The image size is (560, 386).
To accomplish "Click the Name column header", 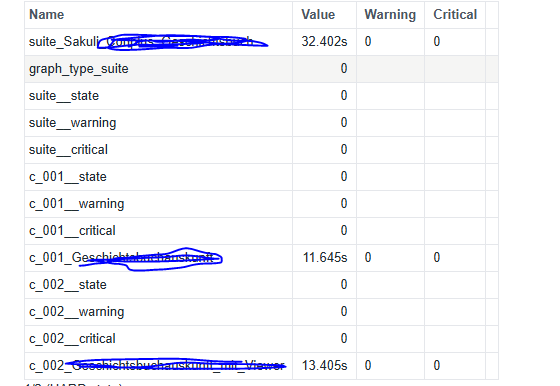I will (x=46, y=15).
